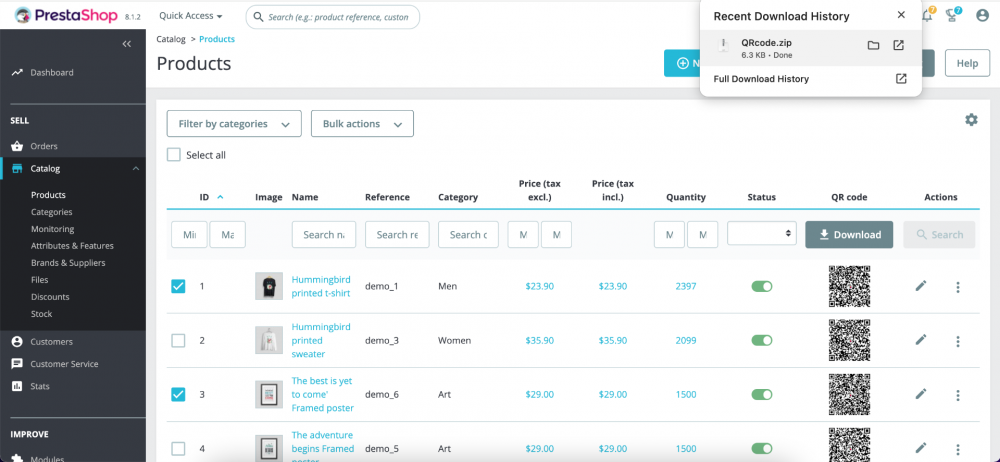Open the Status filter select
1000x462 pixels.
click(x=762, y=234)
